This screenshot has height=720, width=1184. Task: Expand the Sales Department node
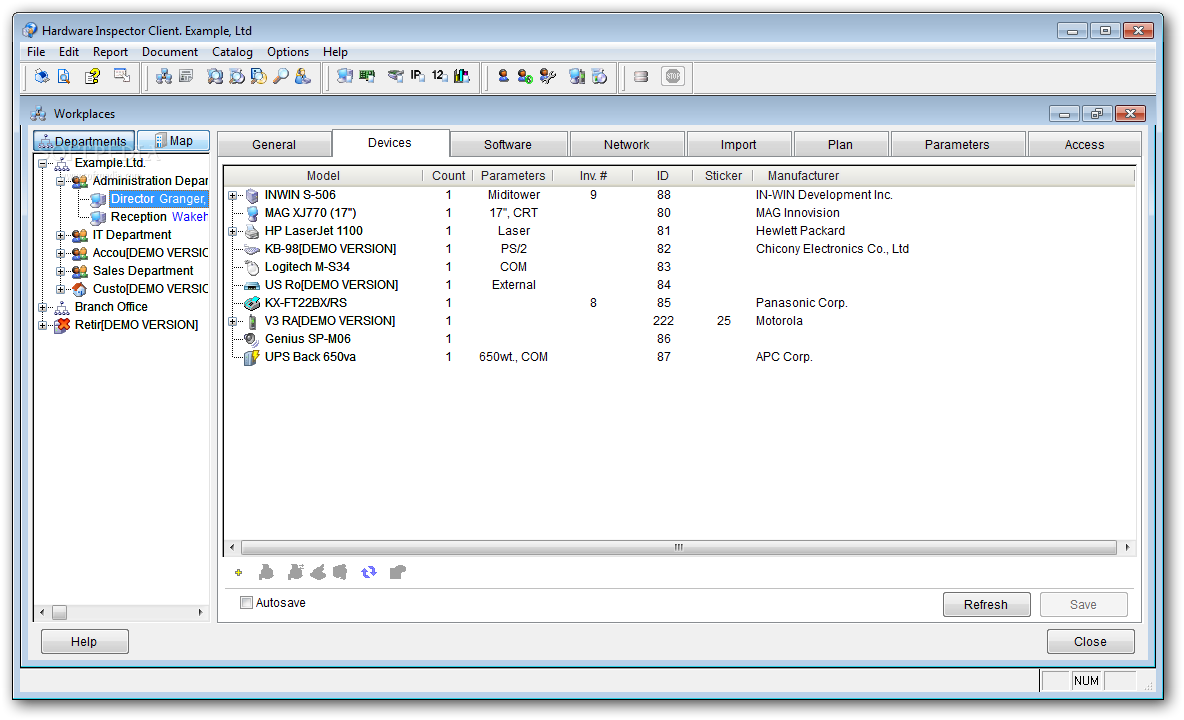(x=61, y=271)
